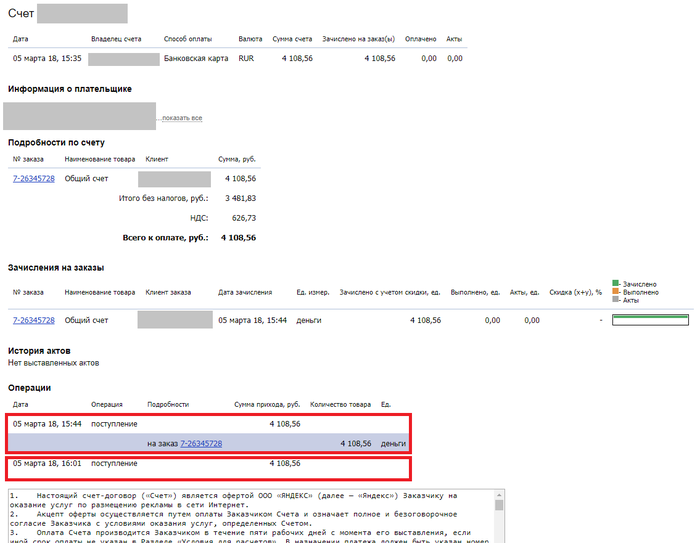
Task: Click the 'Сумма прихода, руб.' column header
Action: click(x=267, y=404)
